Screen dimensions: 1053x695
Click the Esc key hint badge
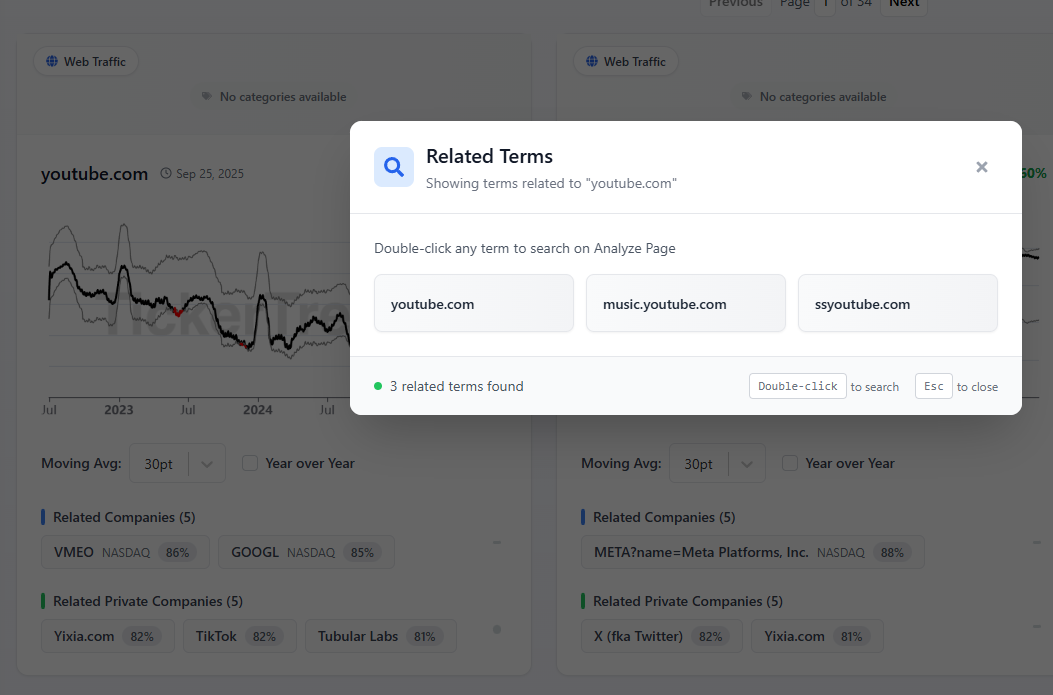(933, 386)
